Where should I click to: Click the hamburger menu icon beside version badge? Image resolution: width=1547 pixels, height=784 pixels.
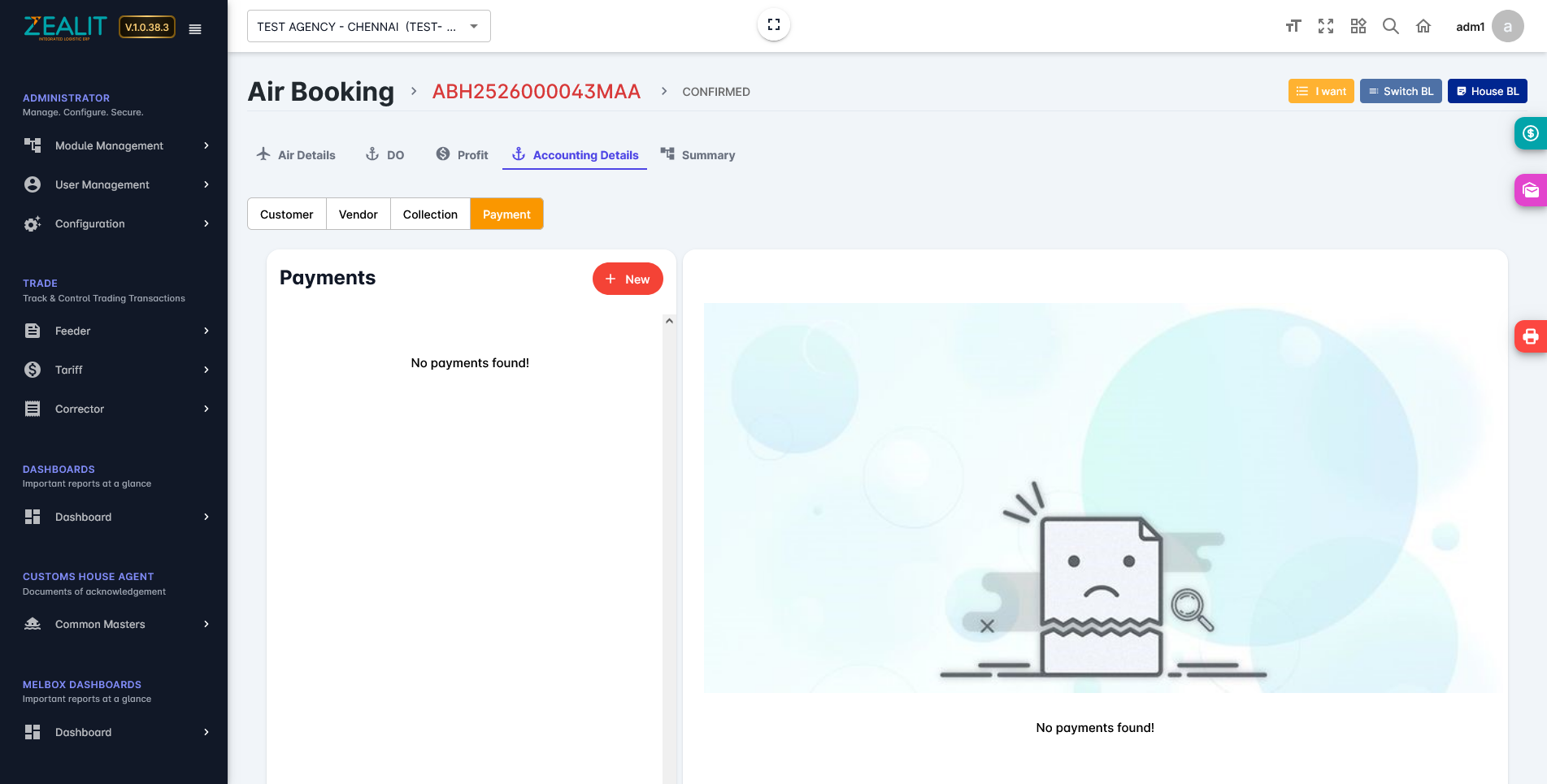[x=195, y=28]
